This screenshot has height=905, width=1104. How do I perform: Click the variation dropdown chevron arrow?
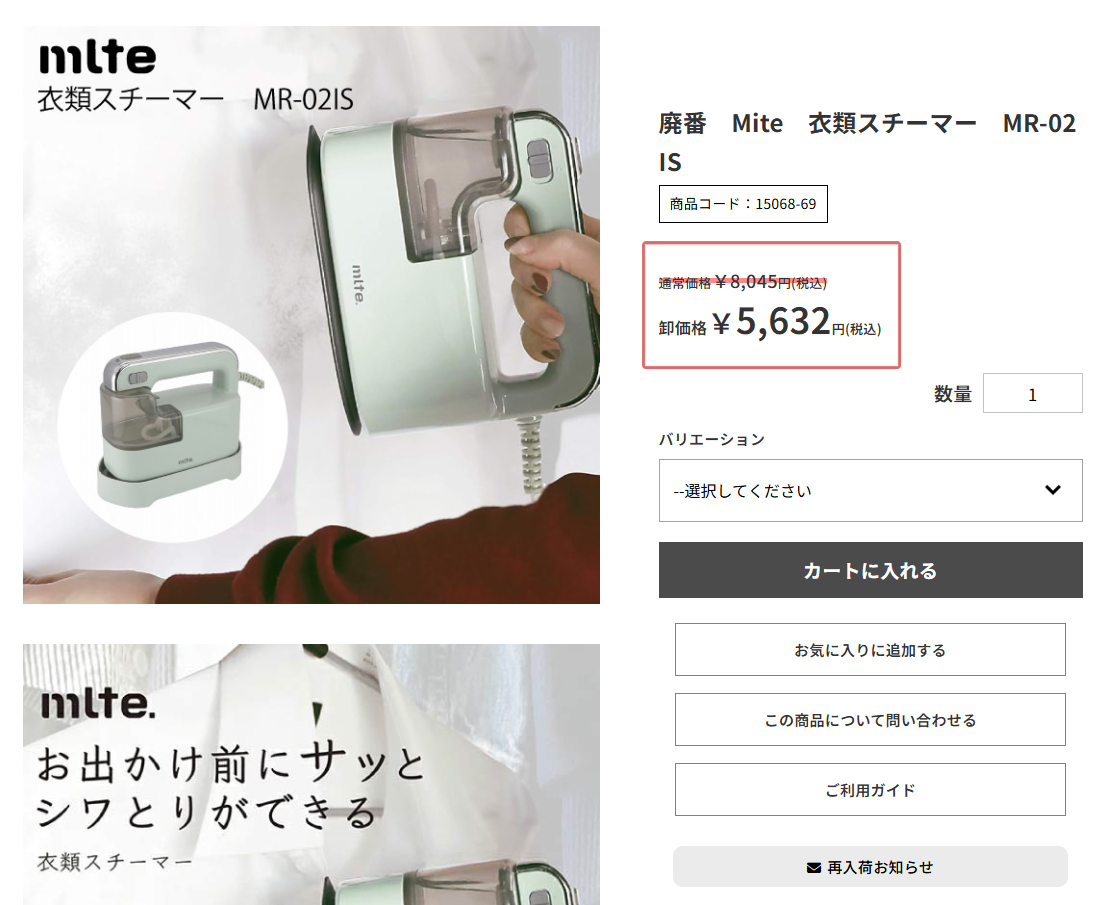pos(1053,490)
